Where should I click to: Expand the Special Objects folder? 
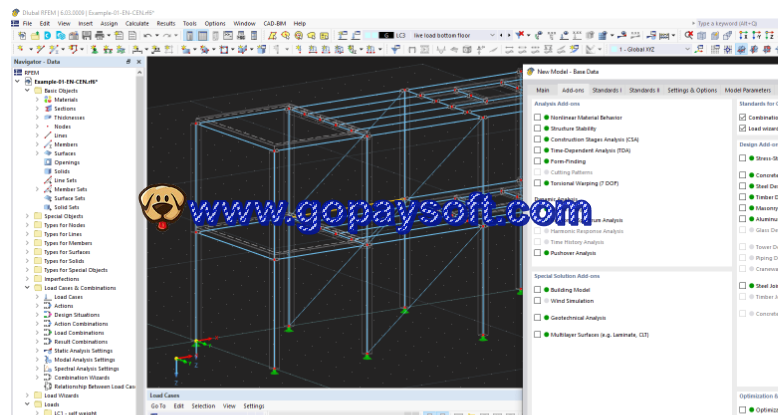pos(27,216)
